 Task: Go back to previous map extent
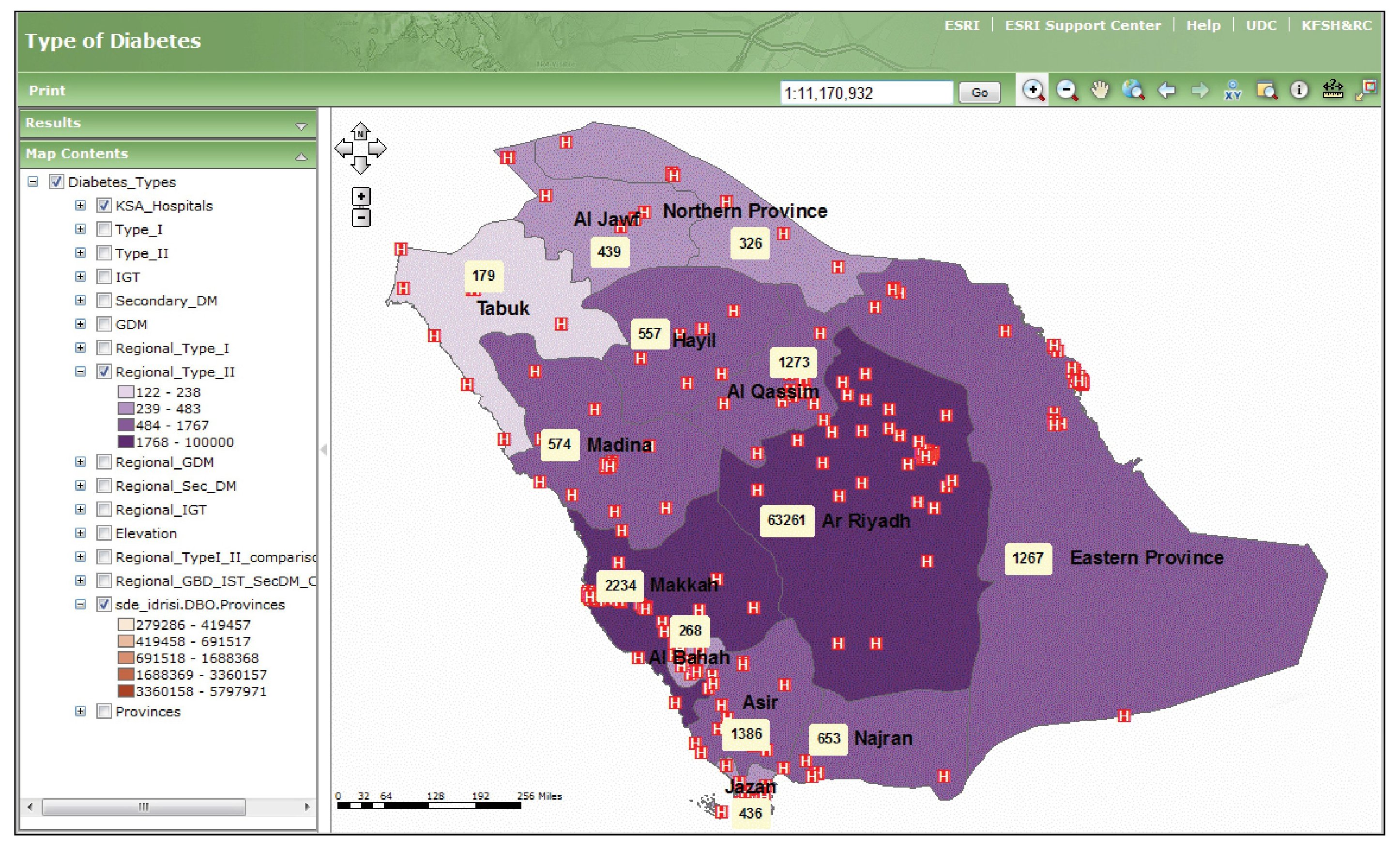click(x=1167, y=91)
